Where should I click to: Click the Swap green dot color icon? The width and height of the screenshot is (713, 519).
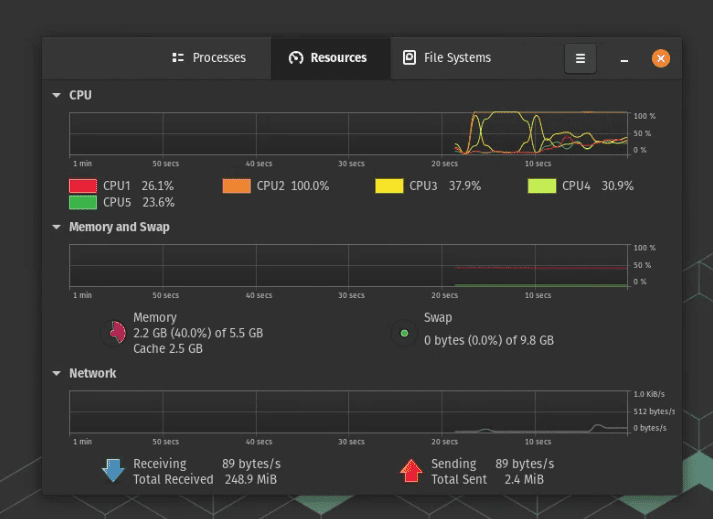click(404, 333)
